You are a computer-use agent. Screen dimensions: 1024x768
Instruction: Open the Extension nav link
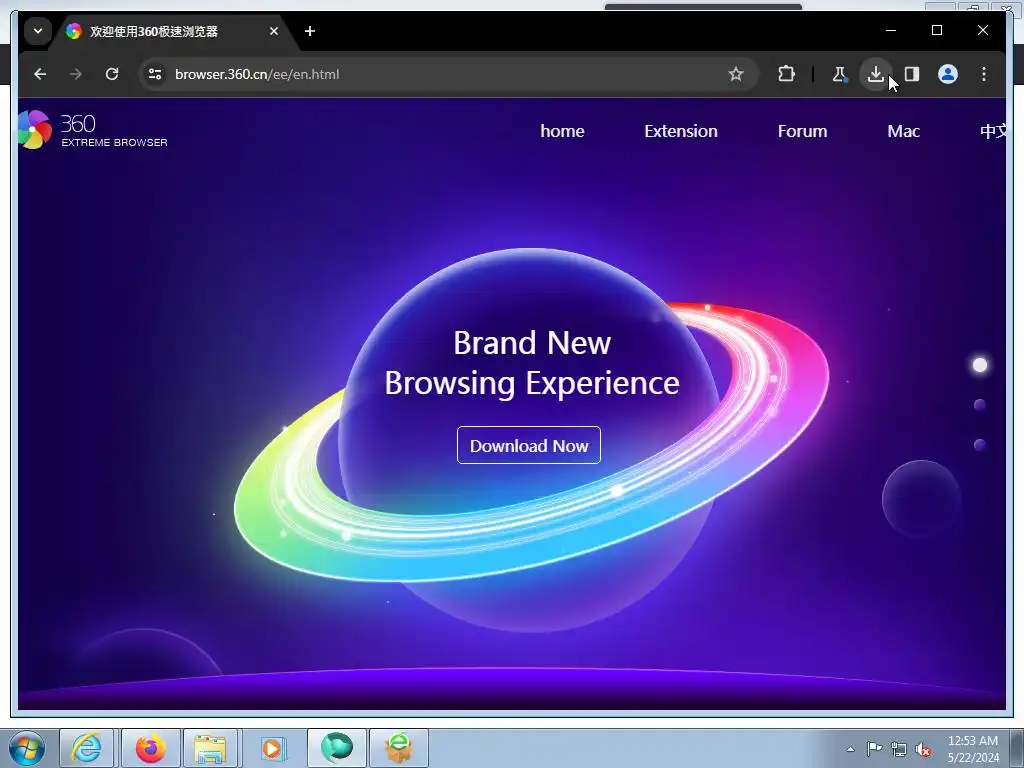click(x=681, y=131)
